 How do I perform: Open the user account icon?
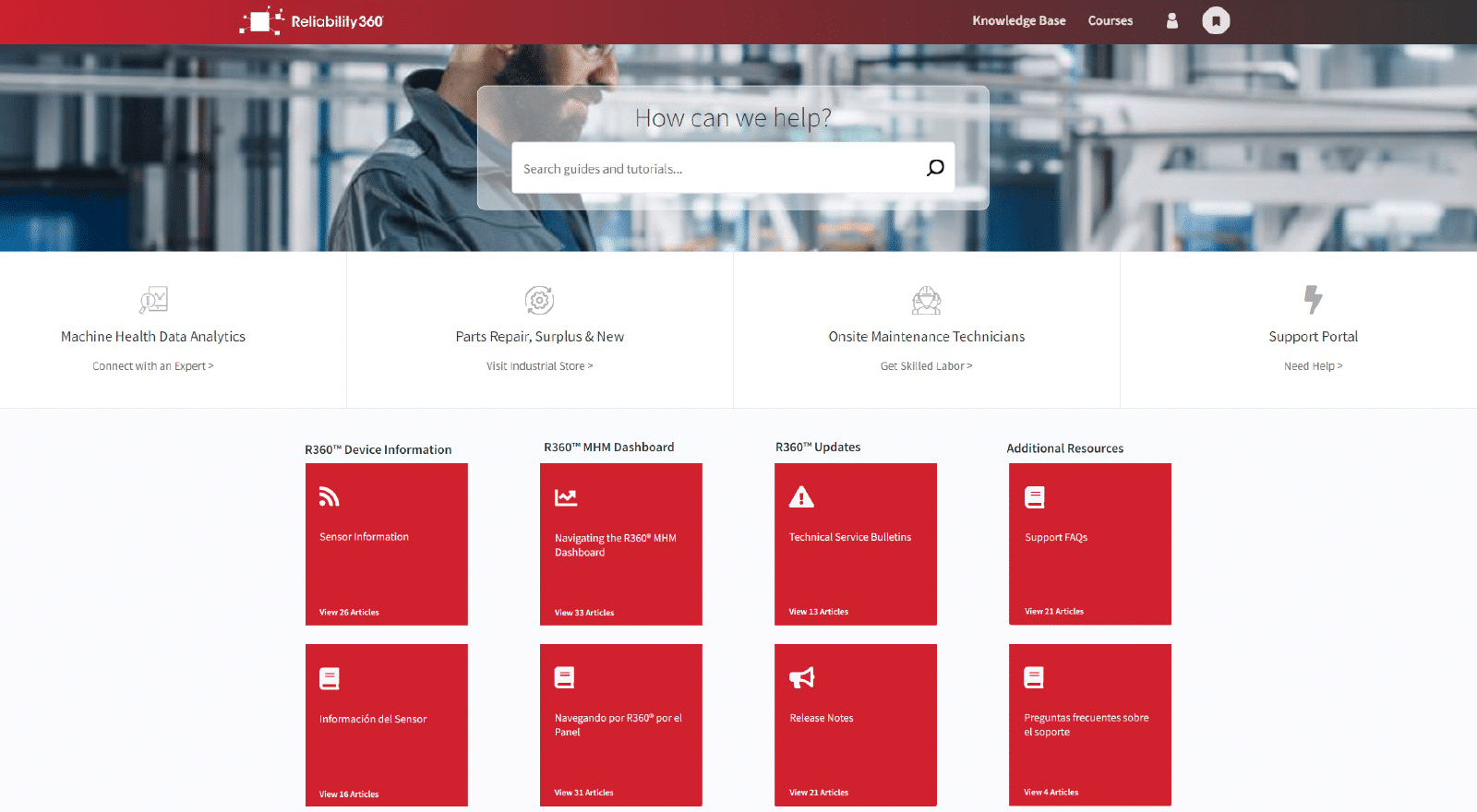(1171, 20)
